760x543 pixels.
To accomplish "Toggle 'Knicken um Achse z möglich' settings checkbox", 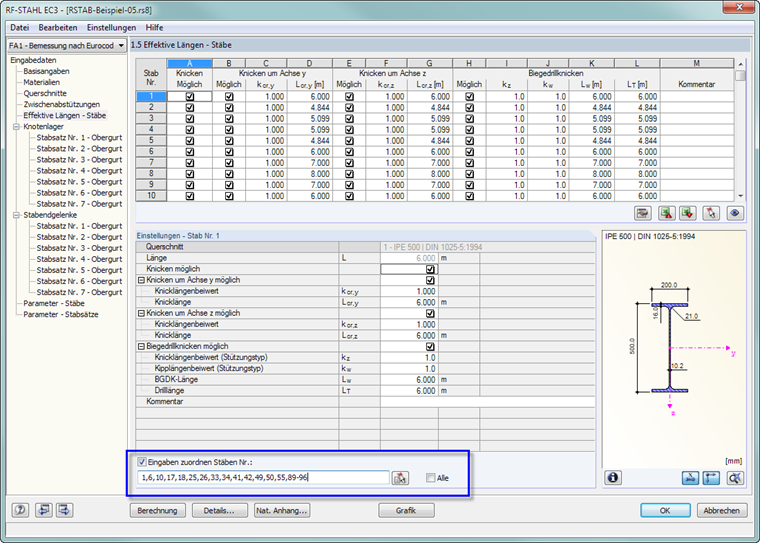I will (430, 313).
